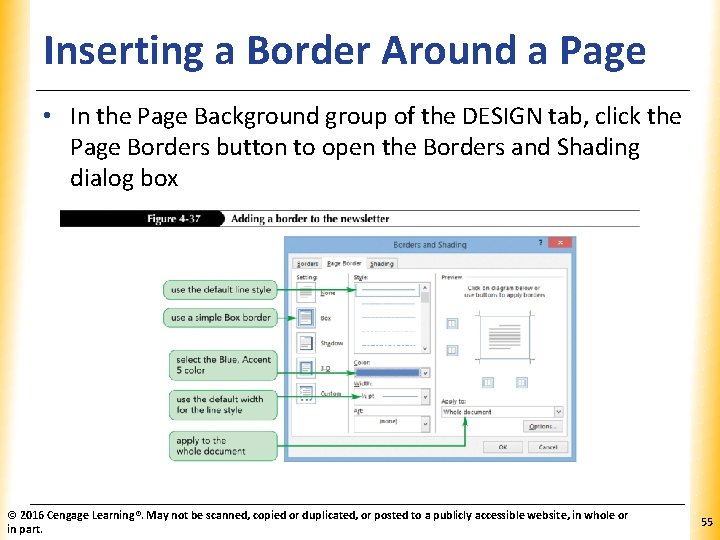This screenshot has width=720, height=540.
Task: Switch to the Shading tab
Action: click(x=382, y=264)
